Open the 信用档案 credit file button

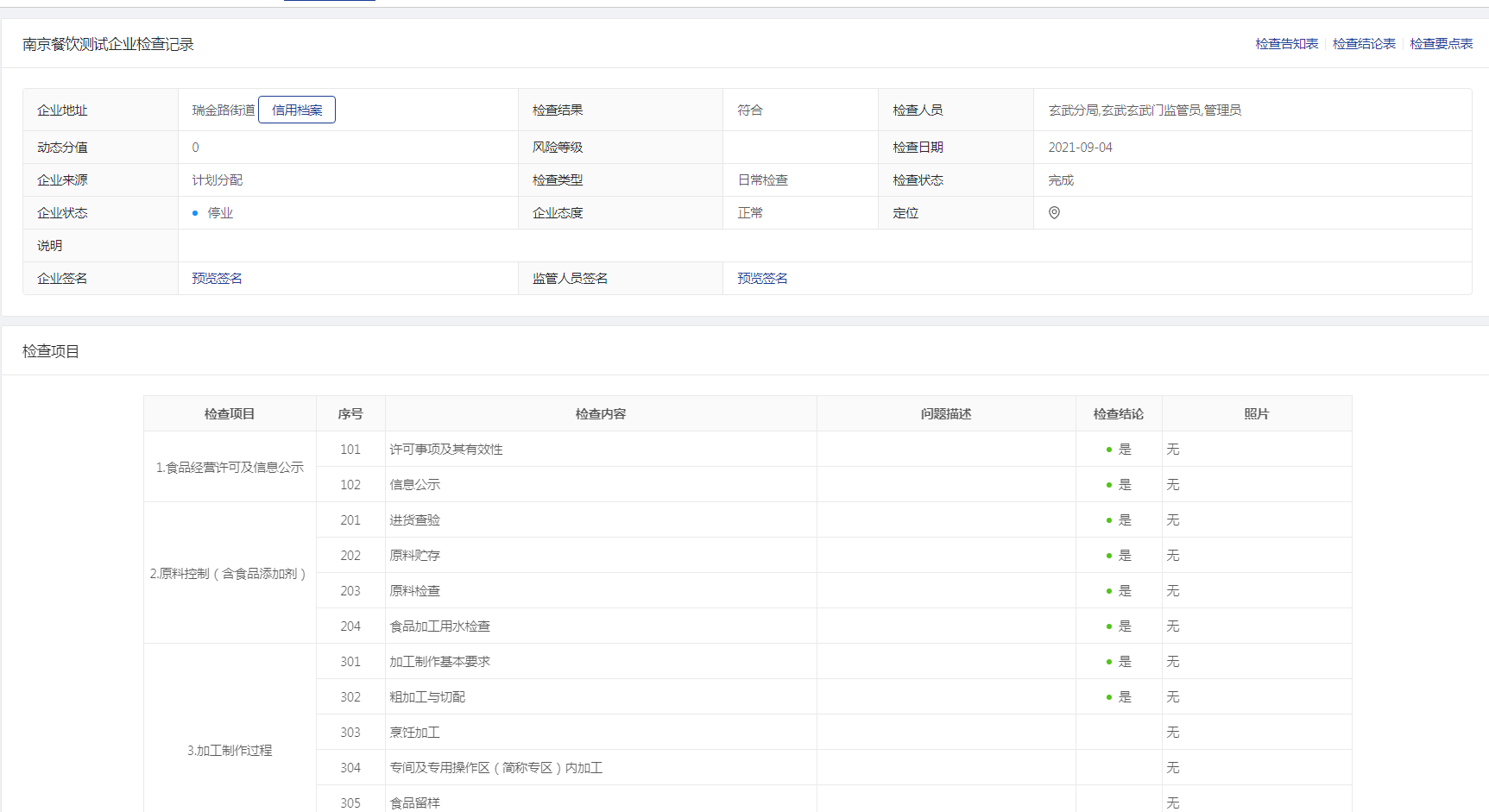click(297, 110)
